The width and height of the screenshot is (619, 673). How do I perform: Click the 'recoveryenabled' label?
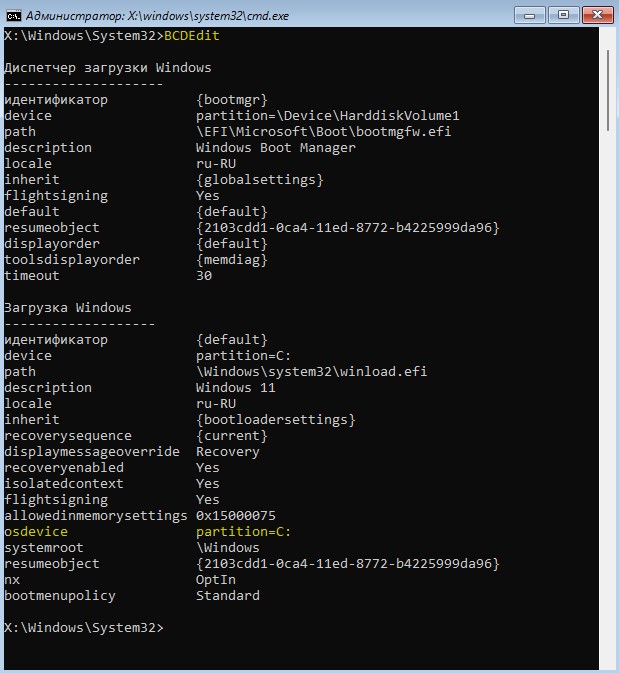tap(64, 468)
